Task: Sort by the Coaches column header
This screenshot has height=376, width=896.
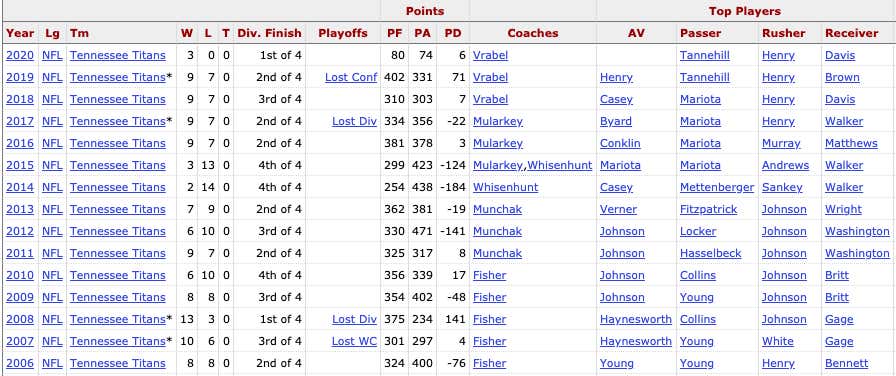Action: [x=533, y=33]
